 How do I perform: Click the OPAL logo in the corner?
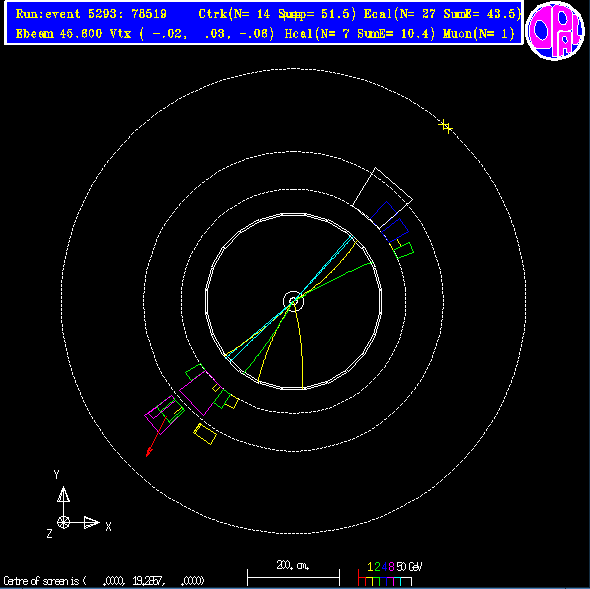pyautogui.click(x=555, y=31)
